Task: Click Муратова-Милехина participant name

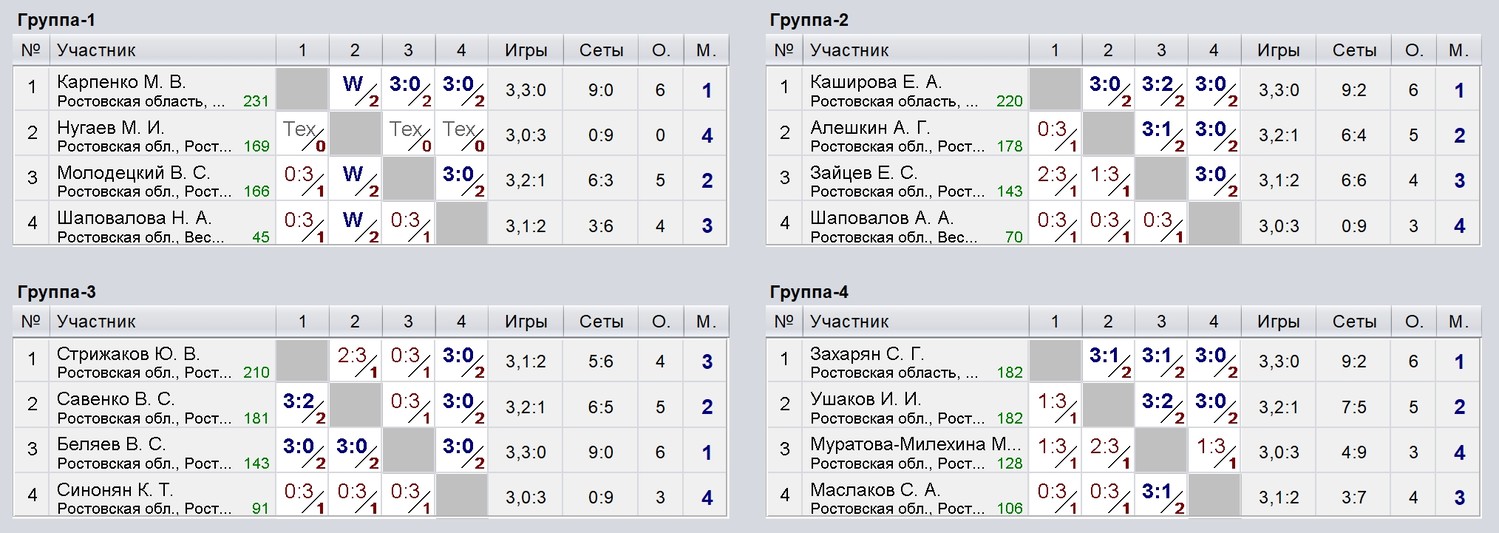Action: 914,444
